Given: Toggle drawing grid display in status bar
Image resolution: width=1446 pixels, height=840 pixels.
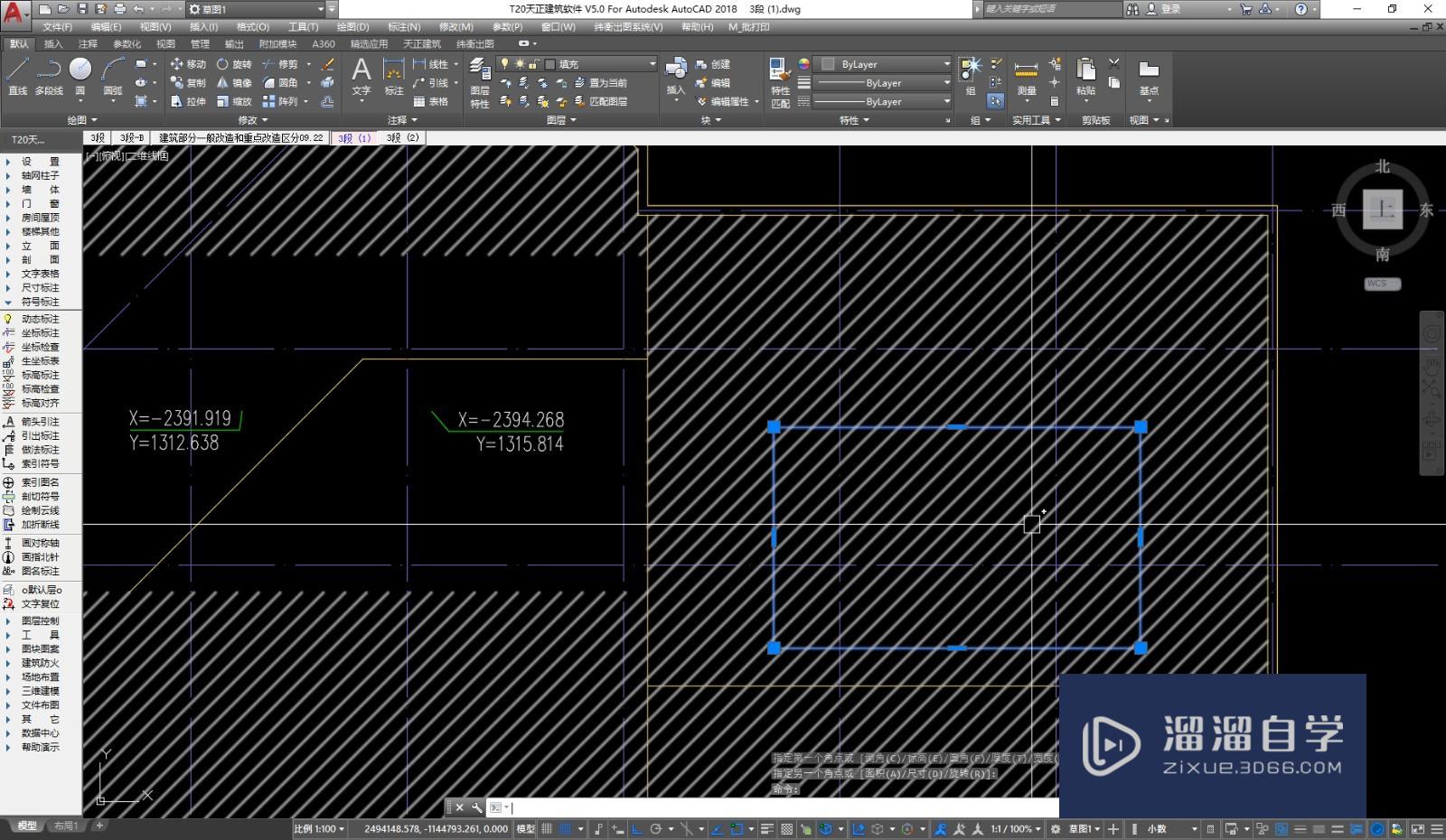Looking at the screenshot, I should click(x=547, y=829).
